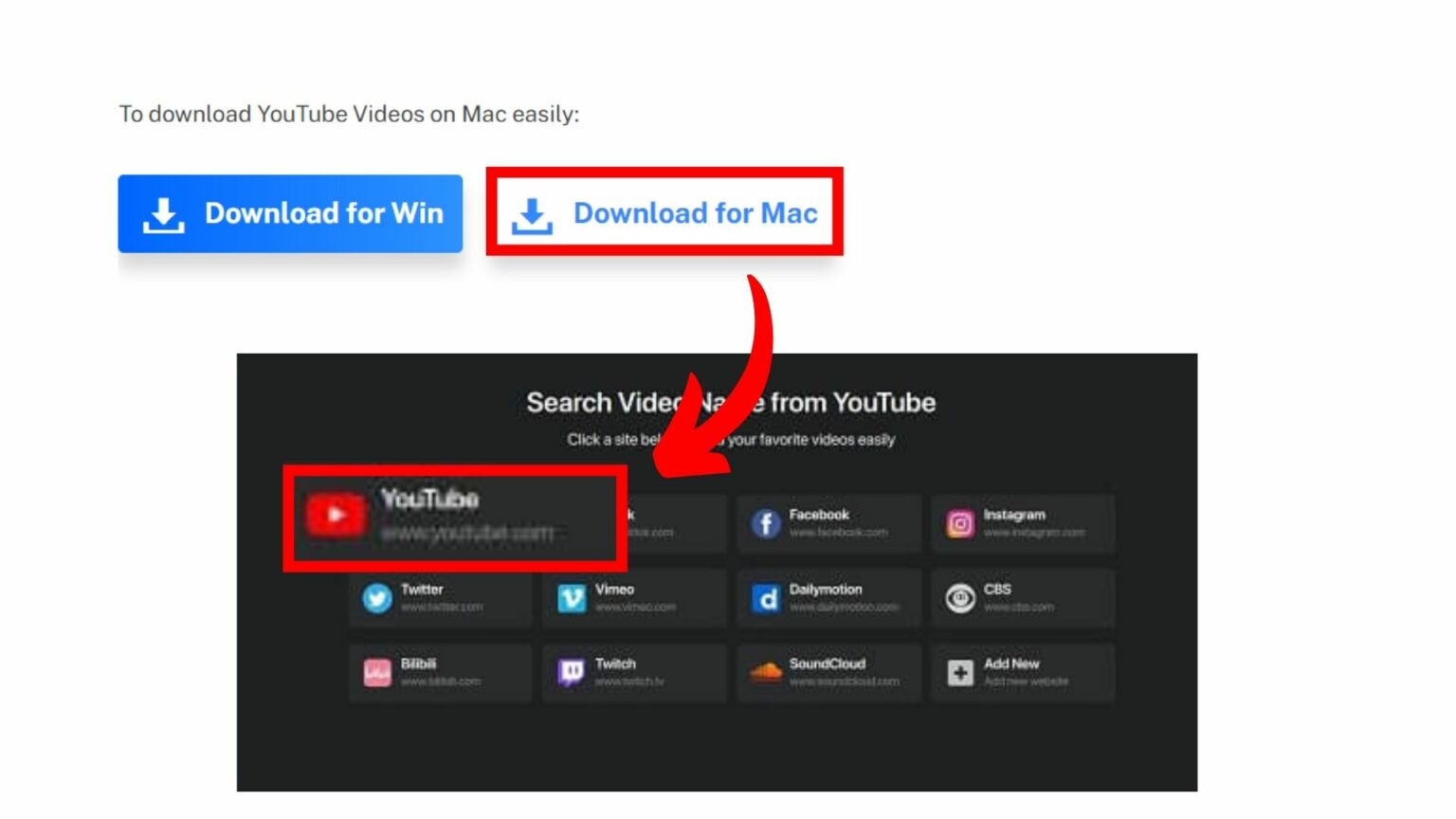Click the Facebook site icon
The width and height of the screenshot is (1456, 819).
click(x=764, y=523)
